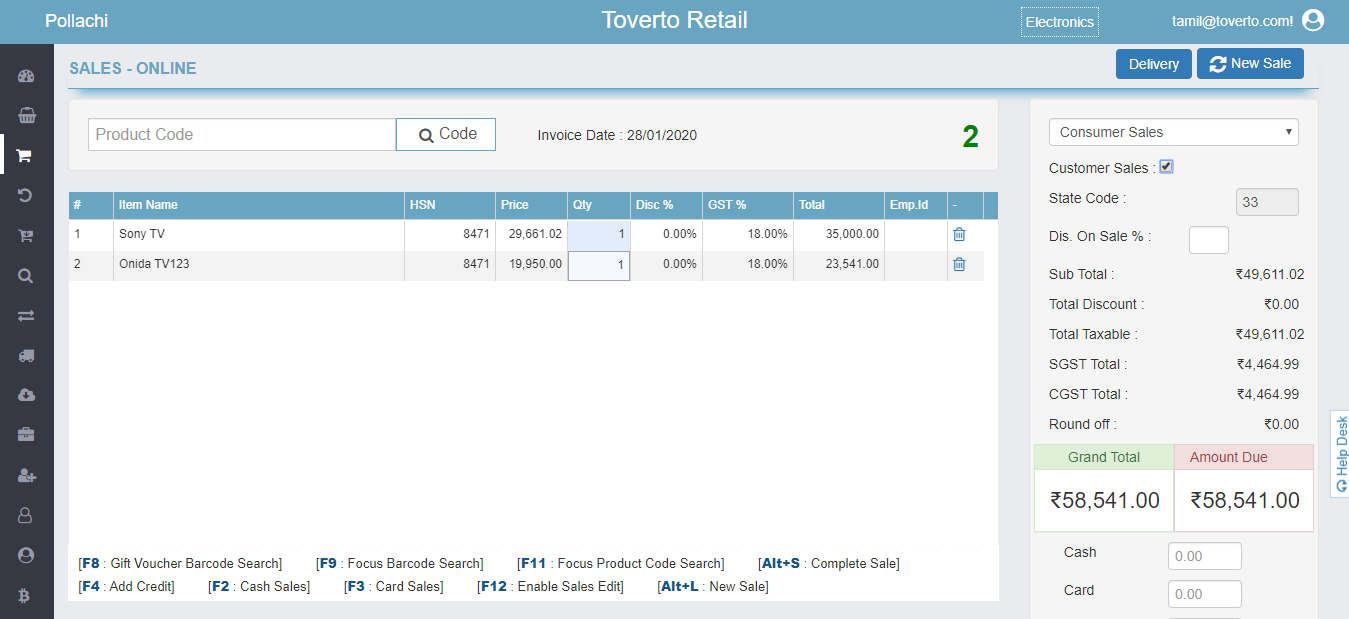Open the briefcase icon in sidebar
This screenshot has width=1349, height=619.
tap(26, 435)
